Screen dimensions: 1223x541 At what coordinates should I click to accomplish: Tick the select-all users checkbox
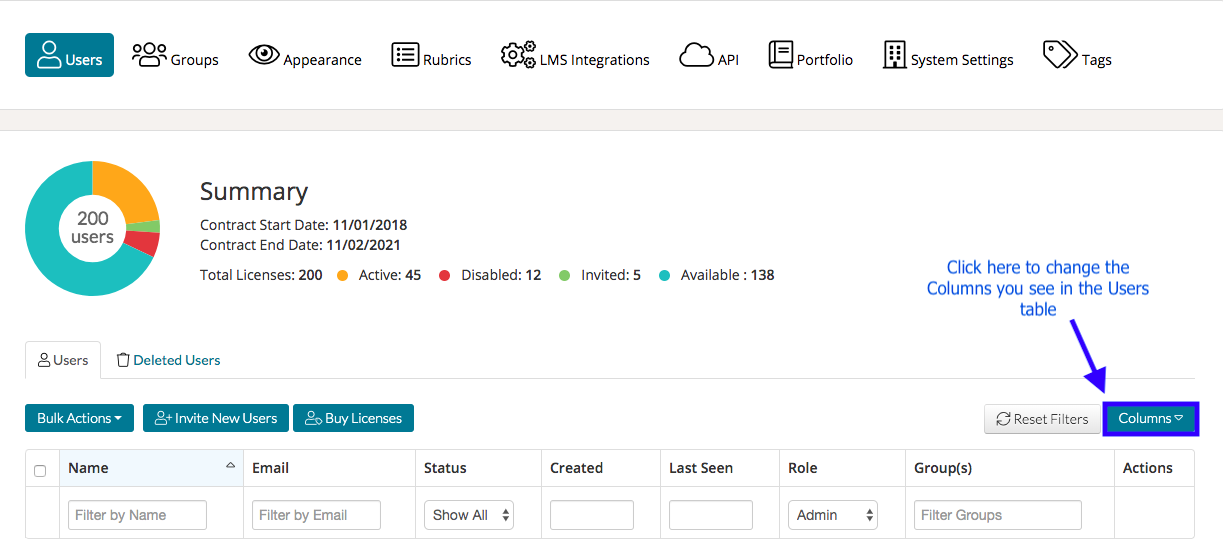pyautogui.click(x=40, y=471)
